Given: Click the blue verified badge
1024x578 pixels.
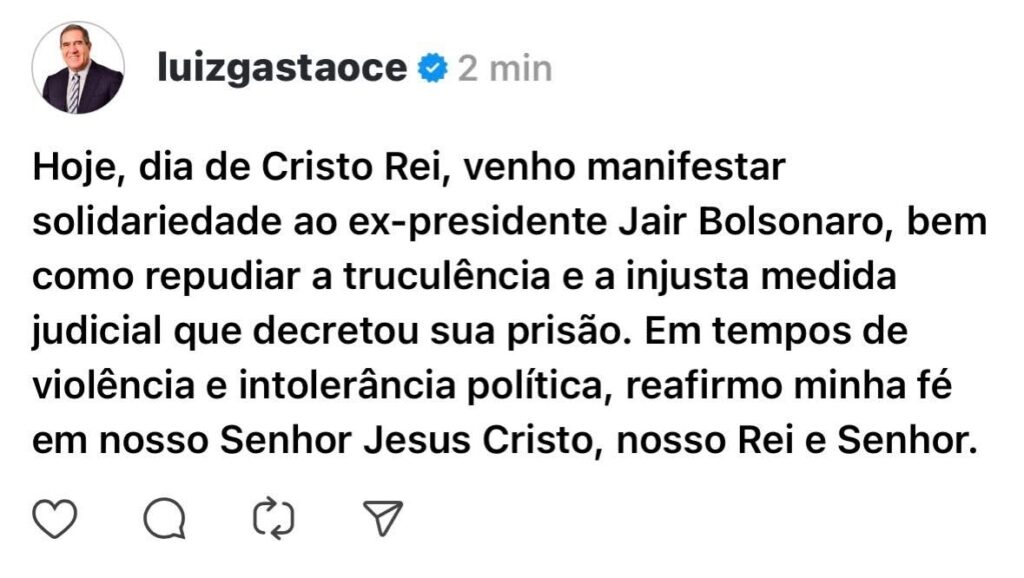Looking at the screenshot, I should tap(432, 68).
